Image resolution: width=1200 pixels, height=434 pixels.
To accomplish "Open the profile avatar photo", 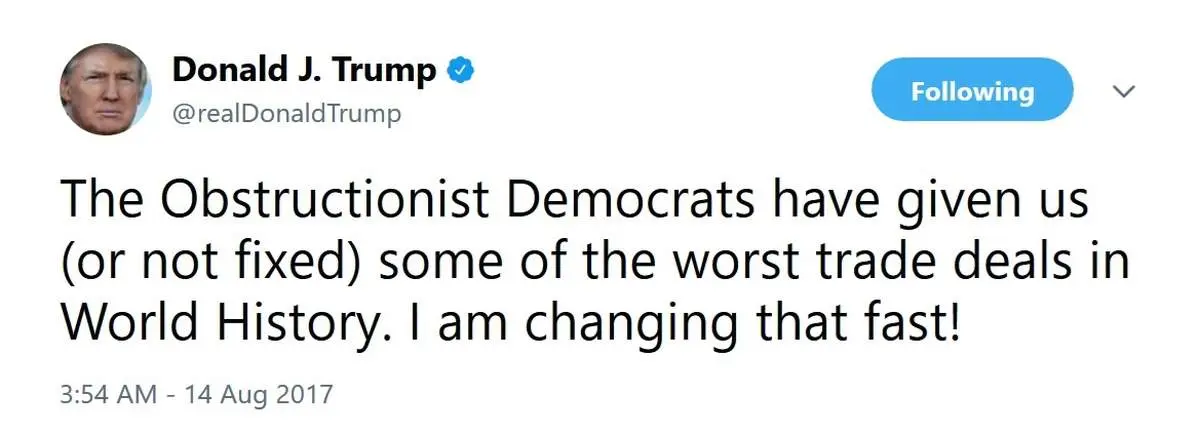I will [x=105, y=92].
